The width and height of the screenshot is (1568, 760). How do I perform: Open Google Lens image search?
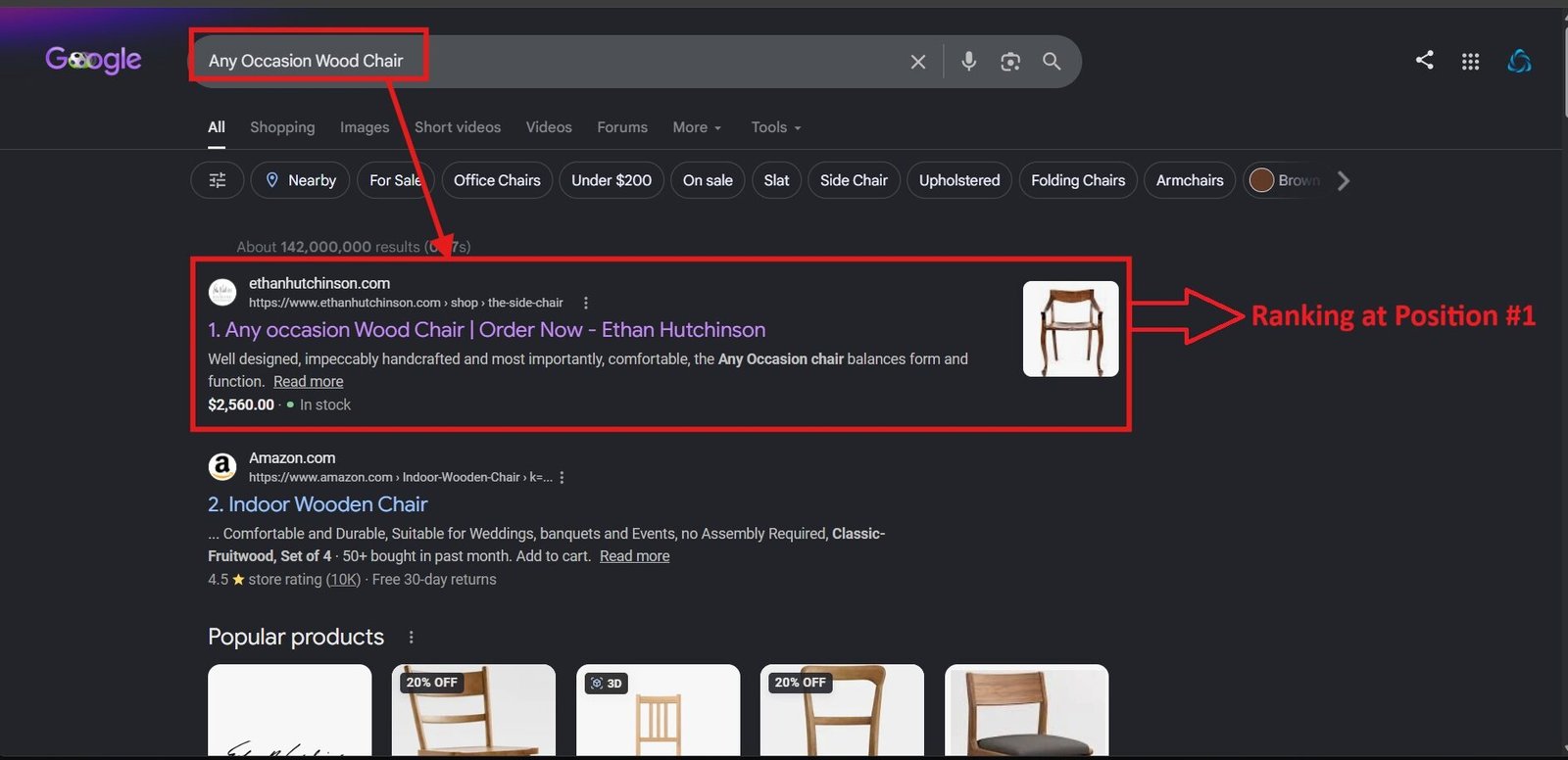tap(1010, 62)
